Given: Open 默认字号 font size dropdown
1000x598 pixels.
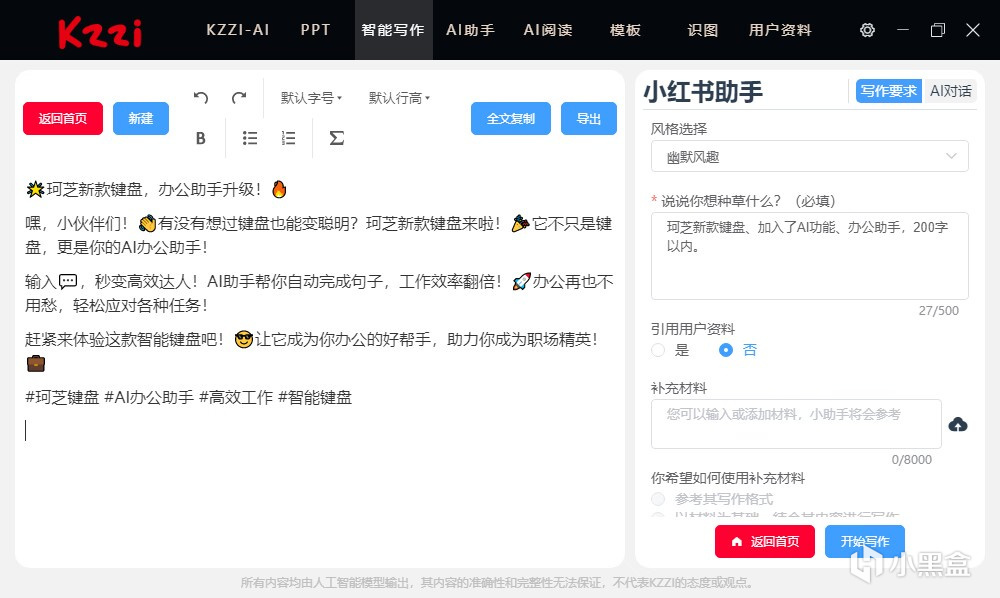Looking at the screenshot, I should [x=311, y=98].
